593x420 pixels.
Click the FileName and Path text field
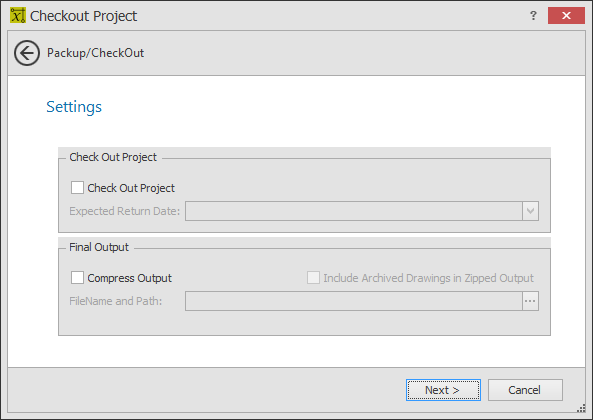pos(354,301)
